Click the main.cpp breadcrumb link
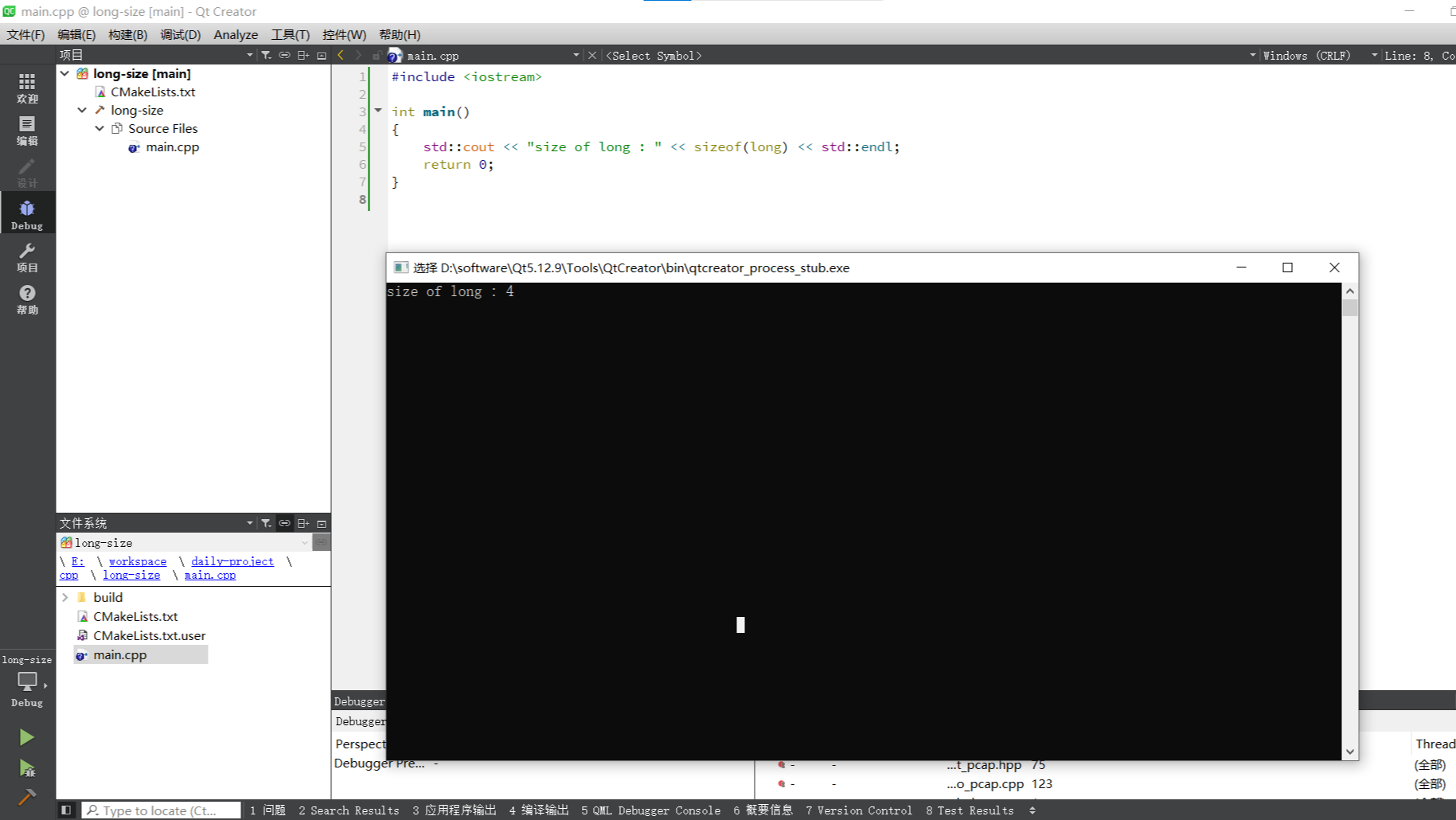Image resolution: width=1456 pixels, height=820 pixels. tap(210, 575)
